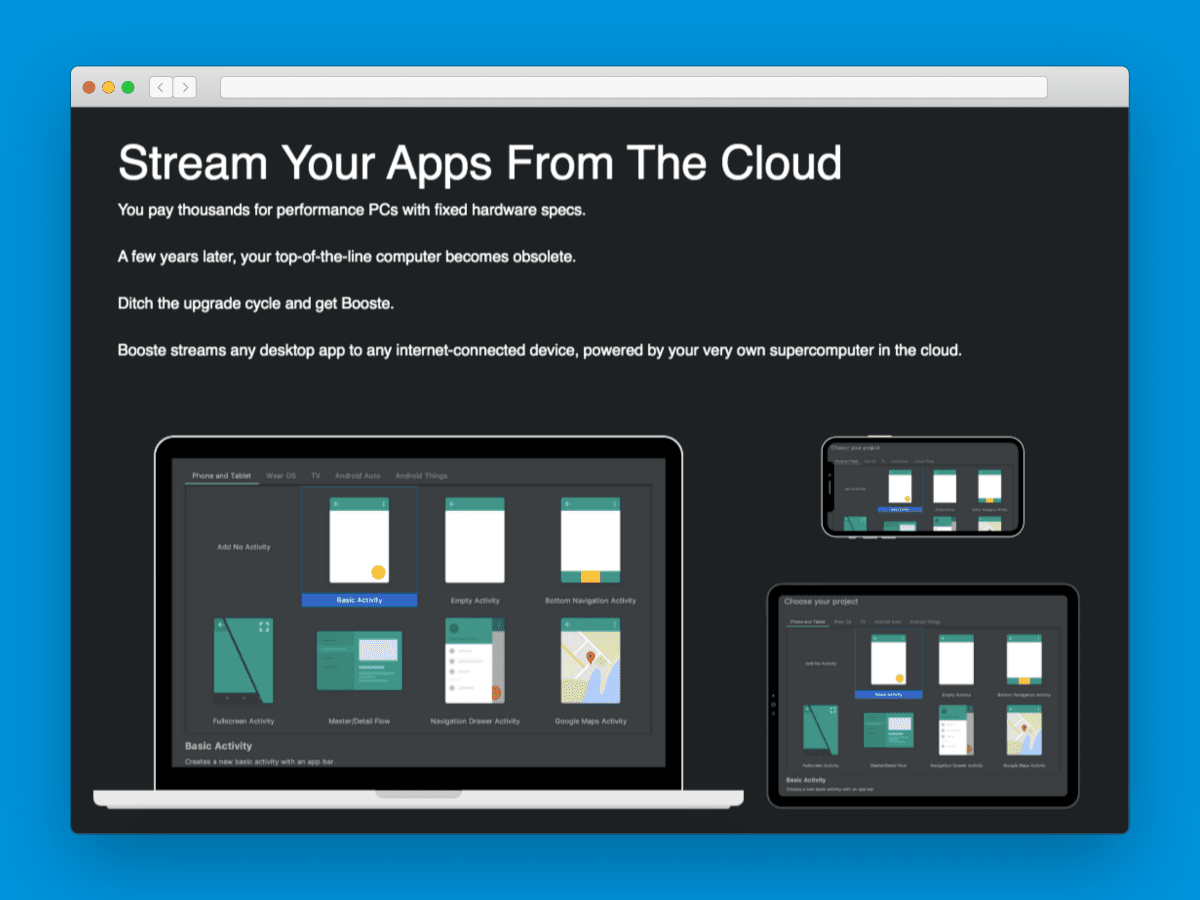Click the Phone and Tablet tab on tablet mockup
1200x900 pixels.
810,621
